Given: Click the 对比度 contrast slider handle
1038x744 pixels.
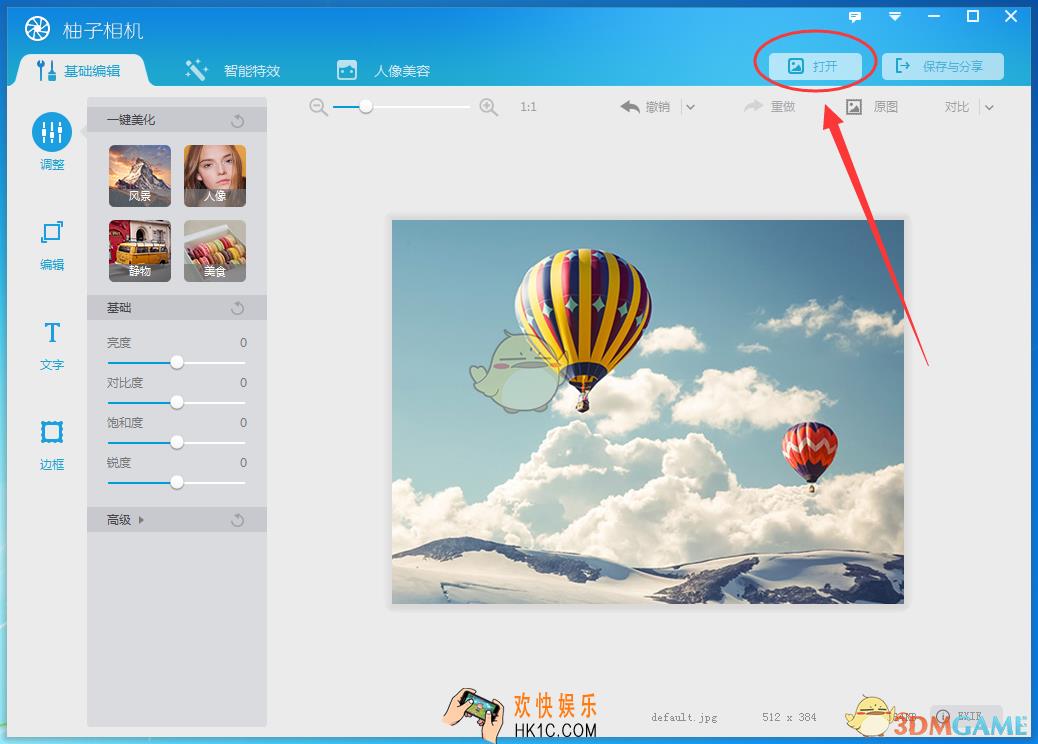Looking at the screenshot, I should [x=177, y=402].
